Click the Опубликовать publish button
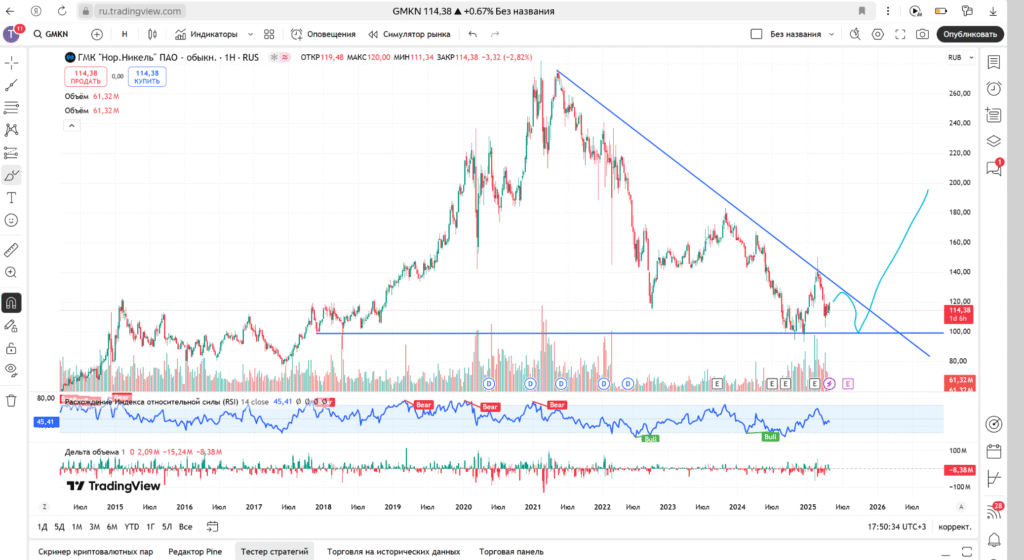1024x560 pixels. tap(970, 34)
